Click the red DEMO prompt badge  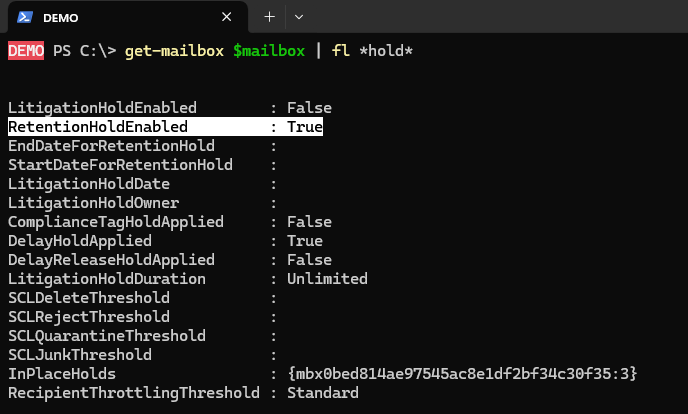[26, 50]
